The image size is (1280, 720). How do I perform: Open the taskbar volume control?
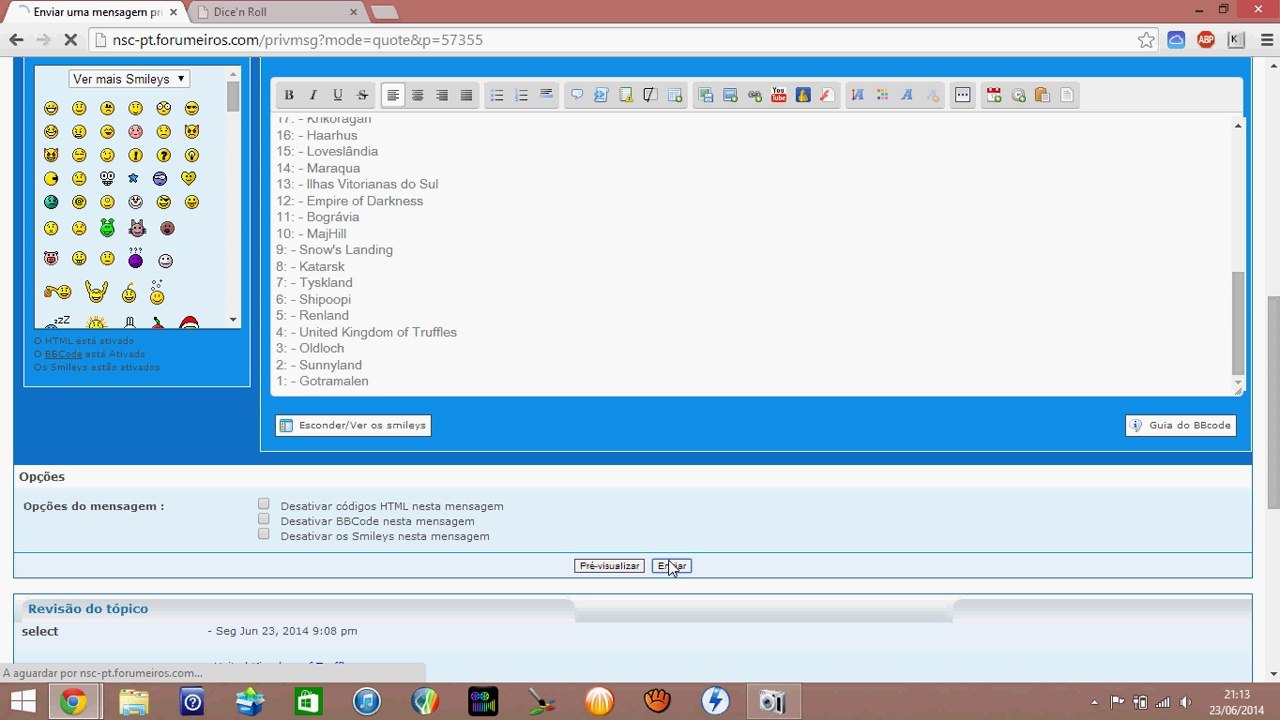pos(1185,702)
